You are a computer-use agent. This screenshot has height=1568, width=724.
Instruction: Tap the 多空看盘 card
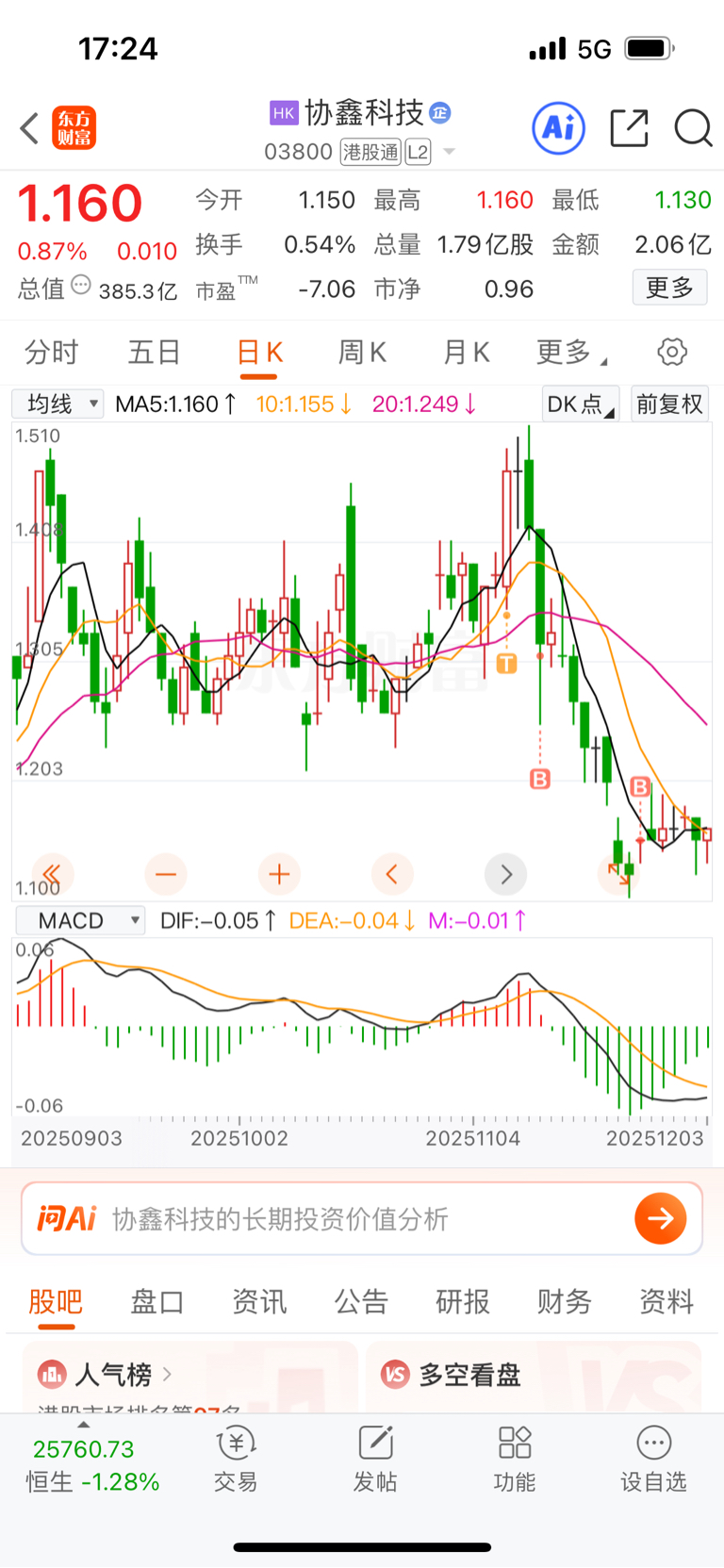(534, 1377)
